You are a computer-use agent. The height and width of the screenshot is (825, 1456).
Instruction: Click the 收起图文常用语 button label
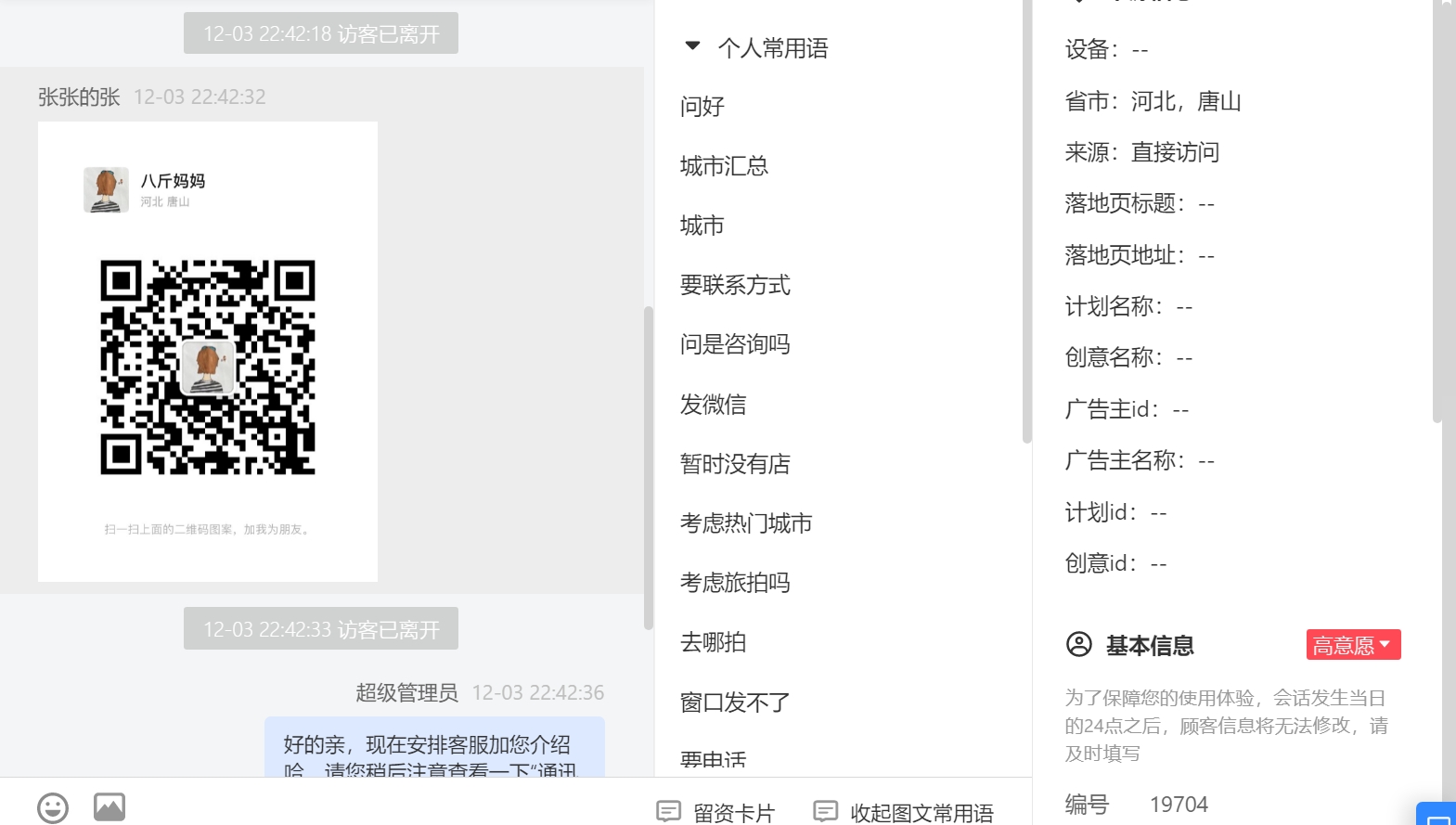coord(921,813)
